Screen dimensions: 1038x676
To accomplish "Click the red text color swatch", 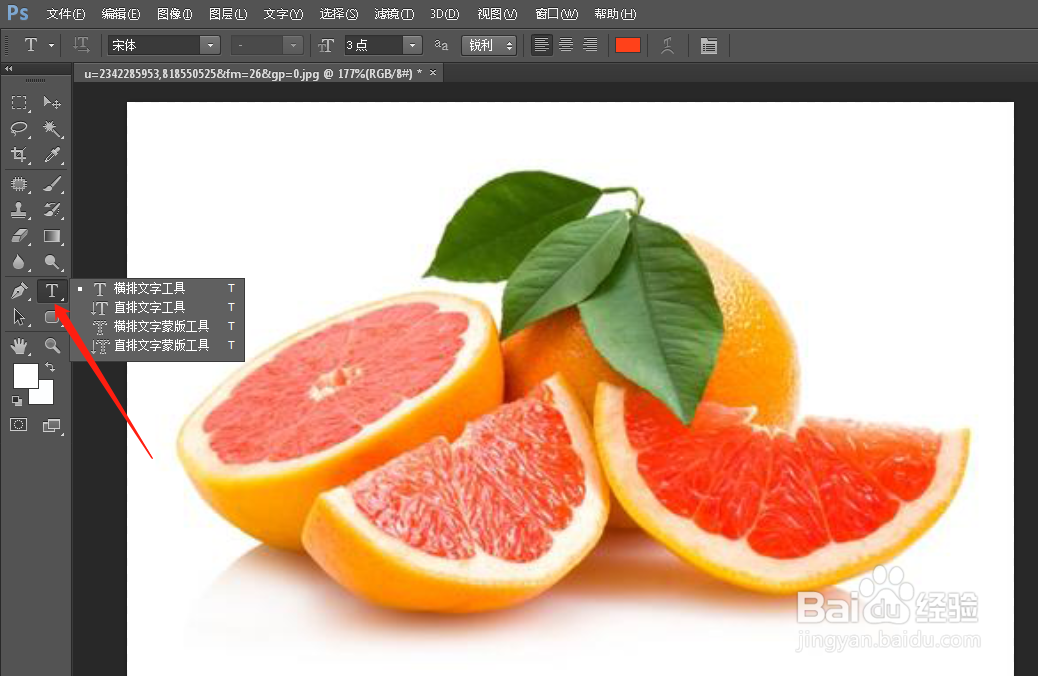I will 628,45.
